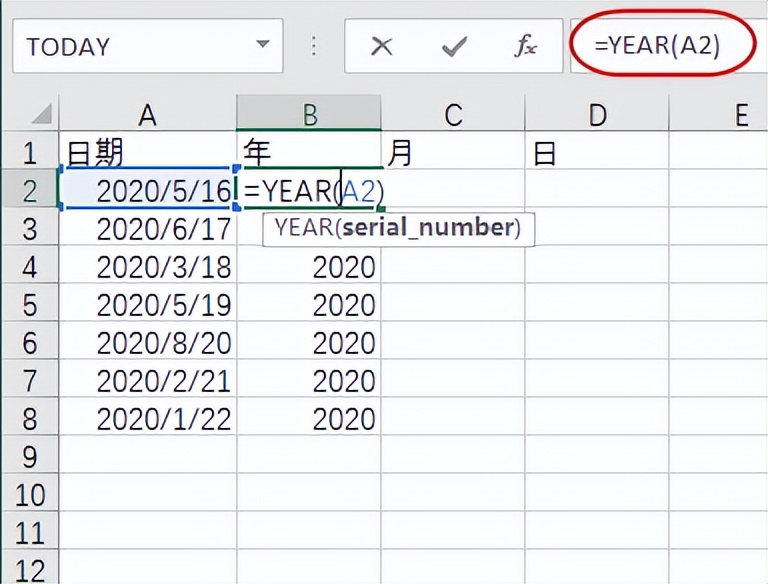
Task: Click cell A2 with date 2020/5/16
Action: tap(148, 190)
